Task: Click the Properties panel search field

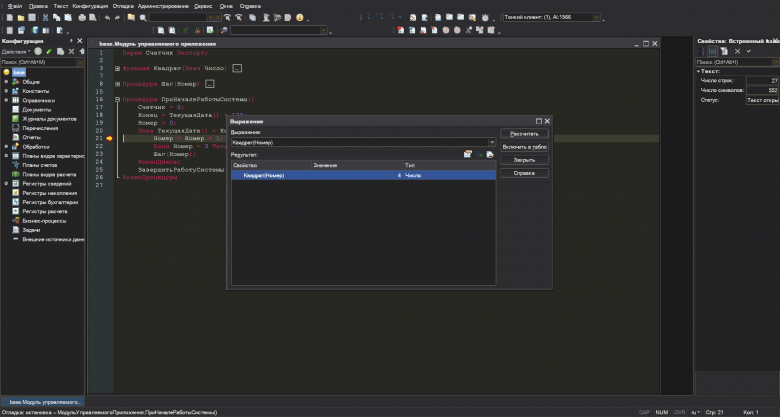Action: (733, 62)
